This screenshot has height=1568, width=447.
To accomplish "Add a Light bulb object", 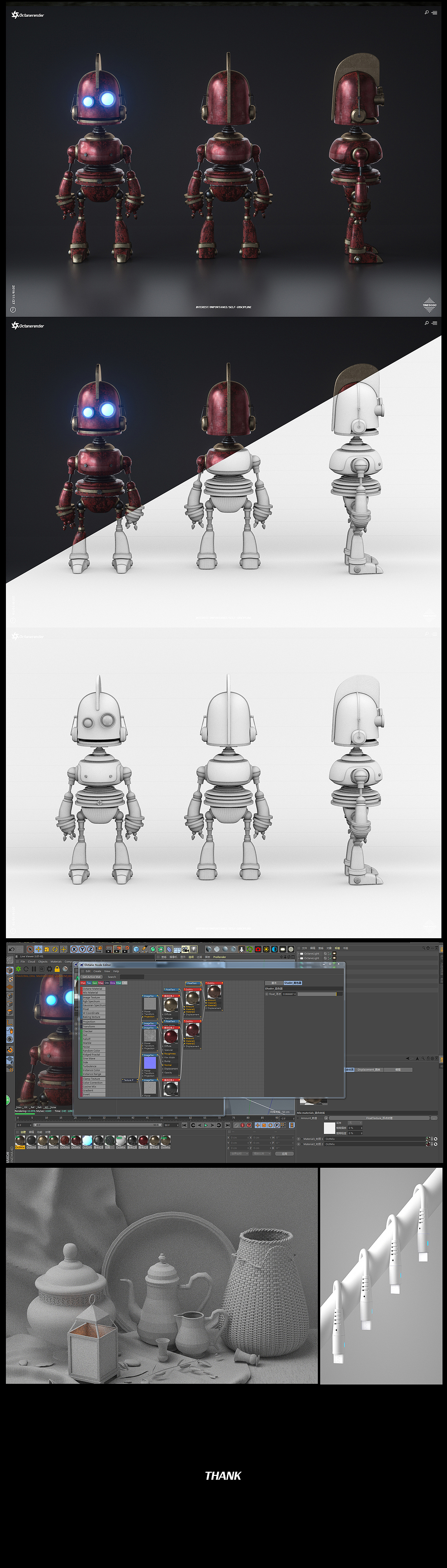I will click(194, 949).
